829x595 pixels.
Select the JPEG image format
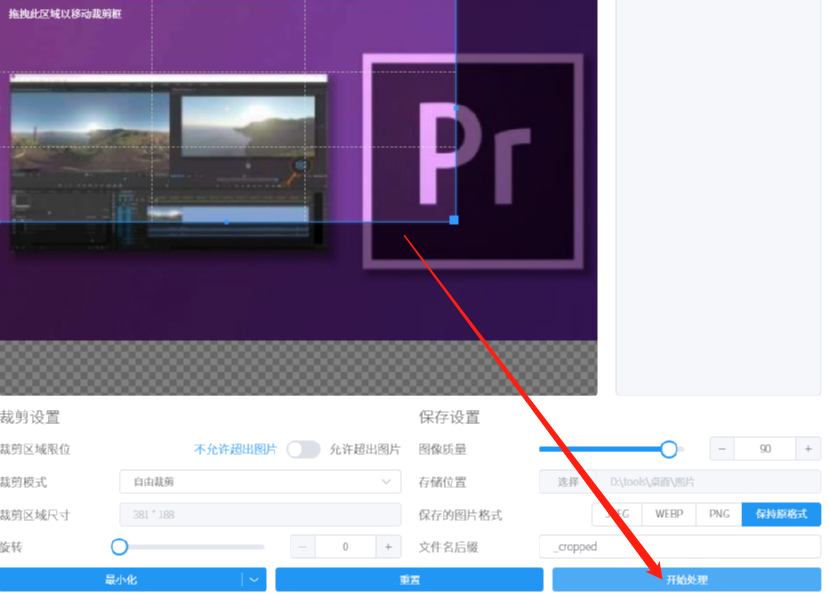(617, 514)
